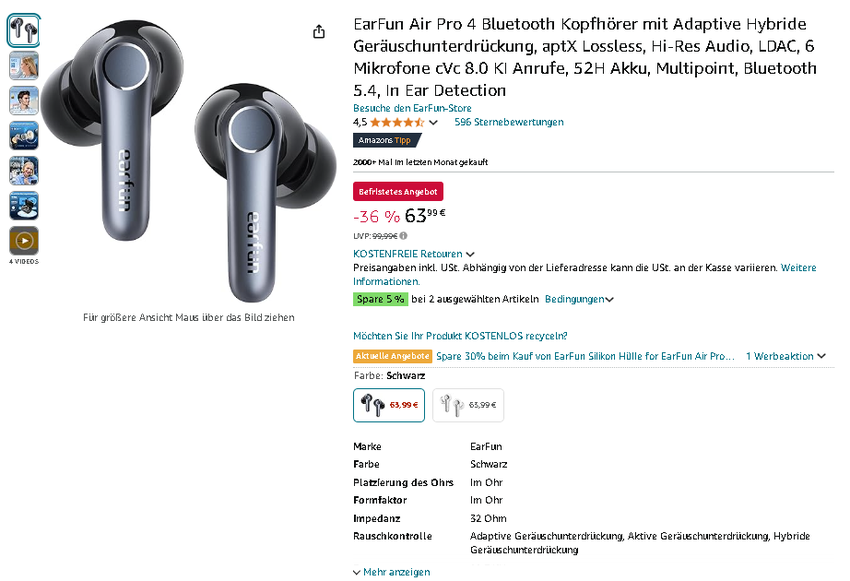850x581 pixels.
Task: Click Weitere Informationen link
Action: coord(798,268)
